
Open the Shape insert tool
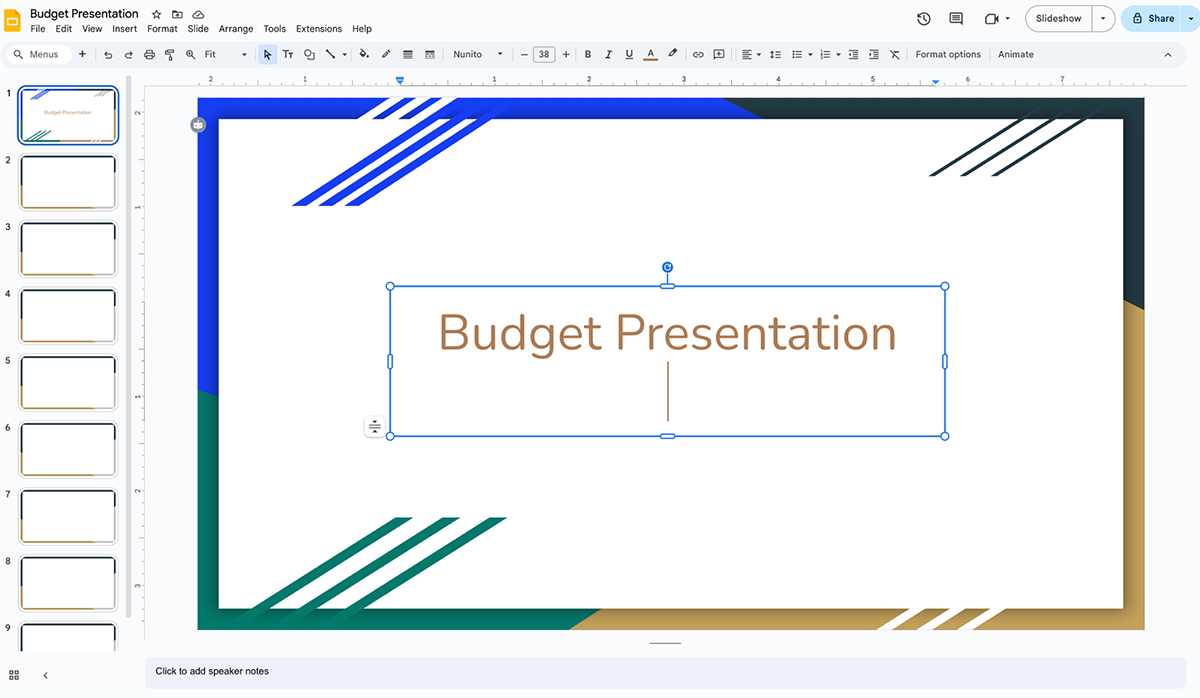[x=309, y=54]
